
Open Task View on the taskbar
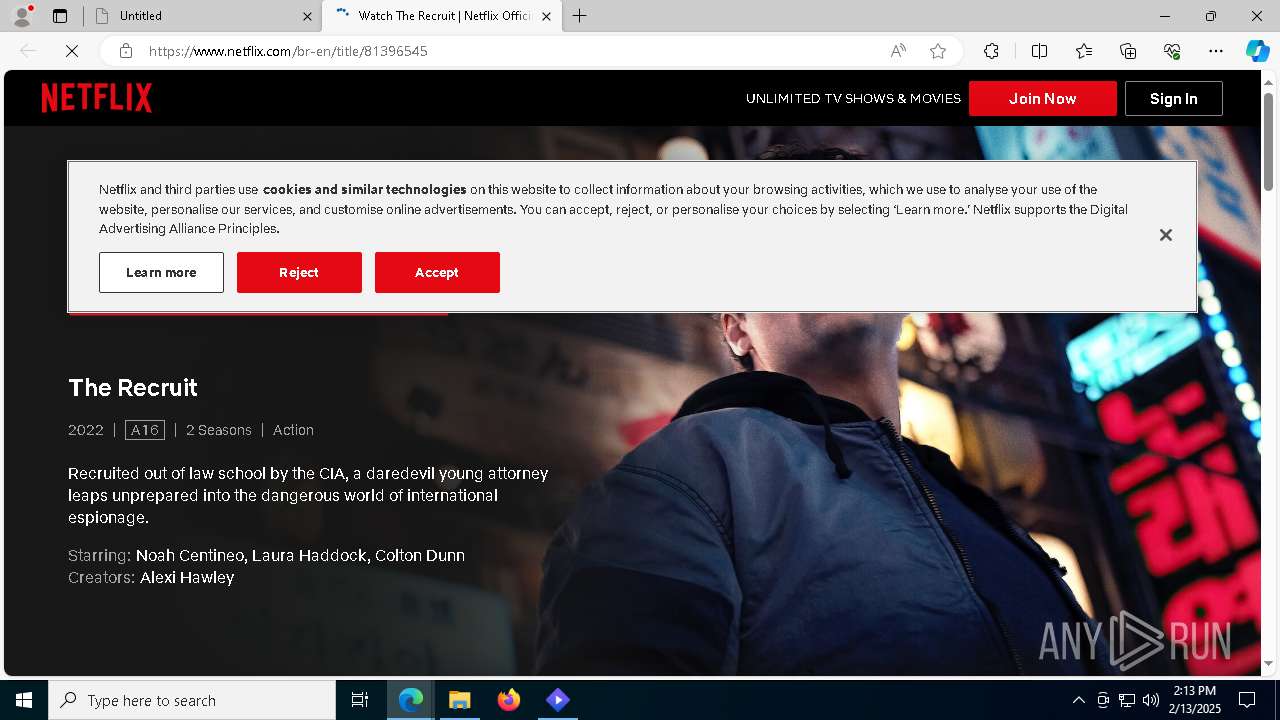[x=360, y=700]
